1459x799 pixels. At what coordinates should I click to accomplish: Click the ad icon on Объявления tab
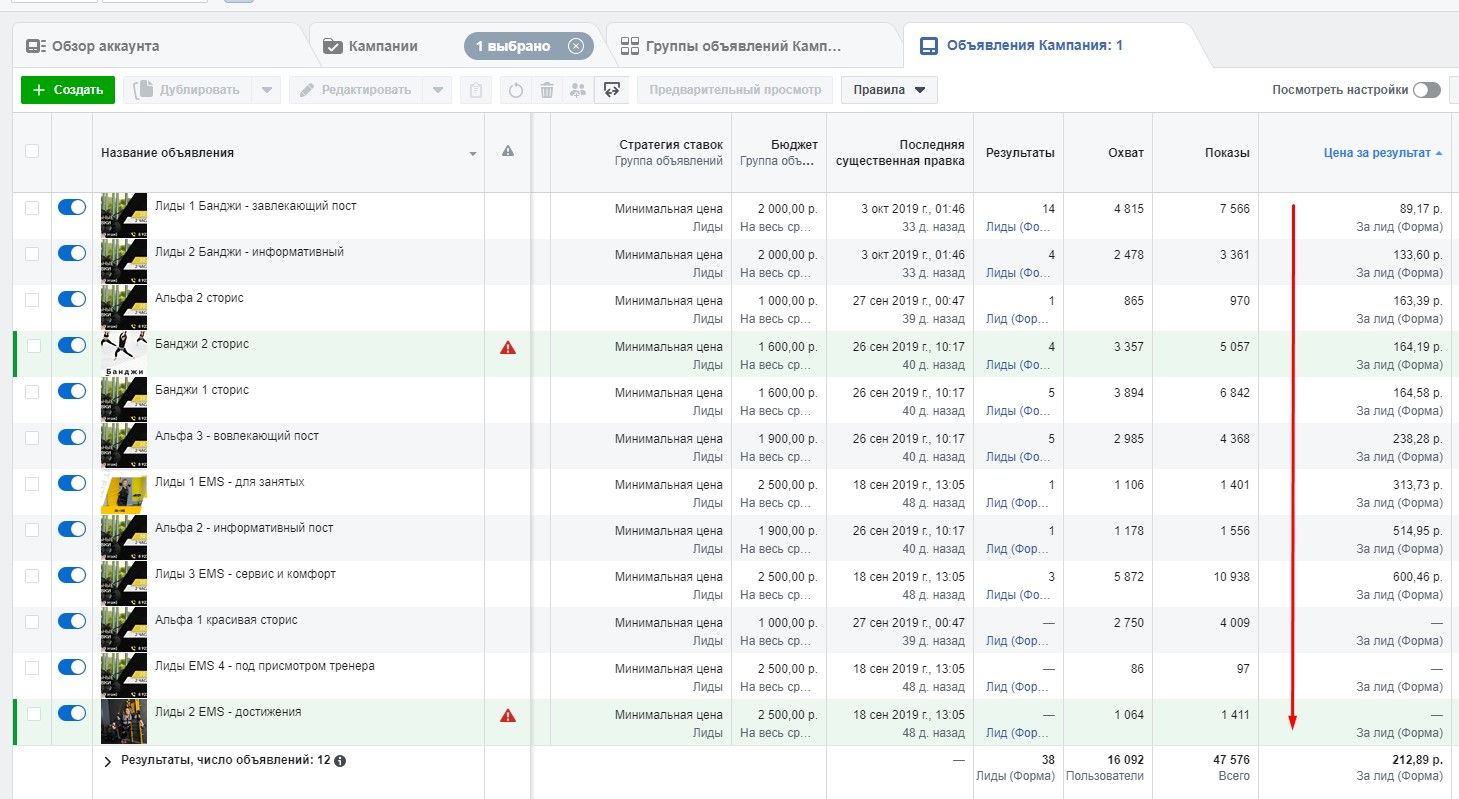pos(929,46)
